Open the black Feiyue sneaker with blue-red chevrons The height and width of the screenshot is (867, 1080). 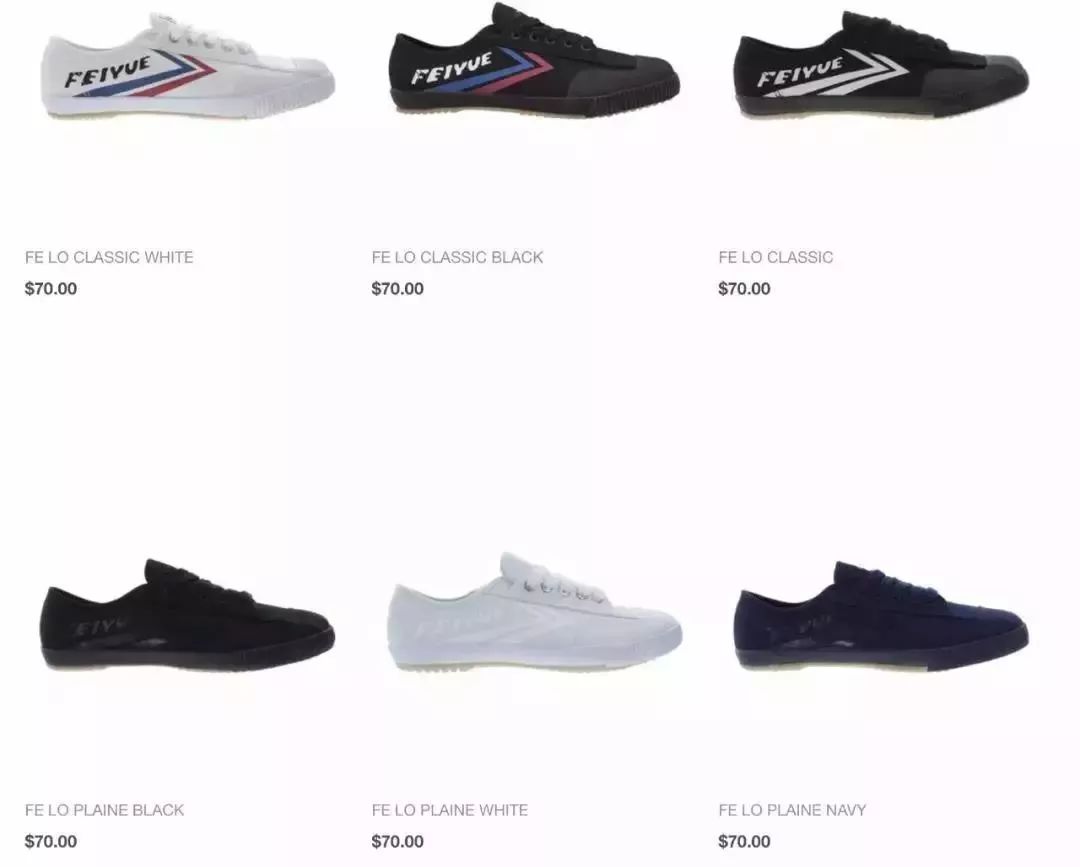[534, 61]
